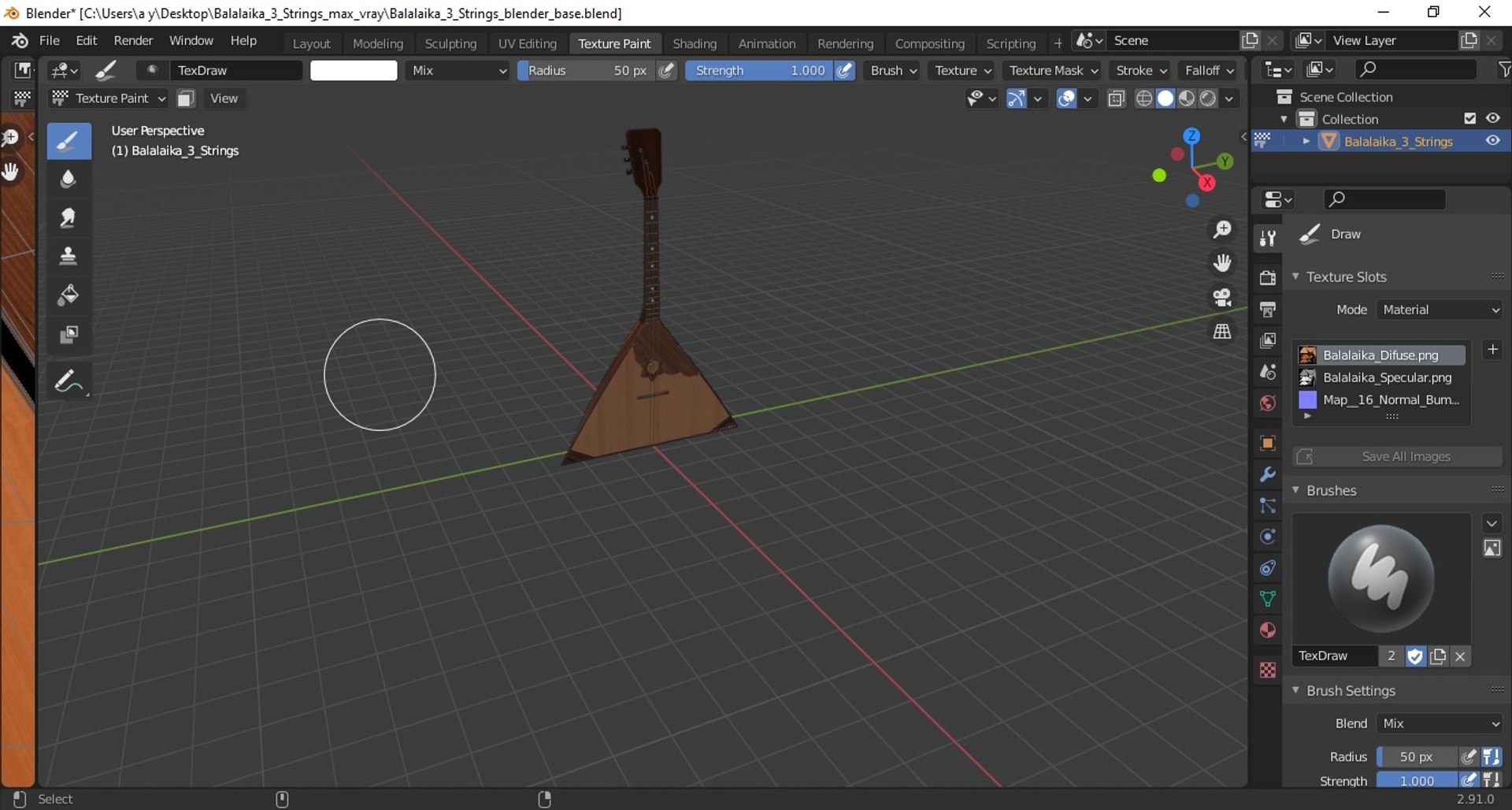
Task: Switch to the Sculpting workspace tab
Action: point(450,44)
